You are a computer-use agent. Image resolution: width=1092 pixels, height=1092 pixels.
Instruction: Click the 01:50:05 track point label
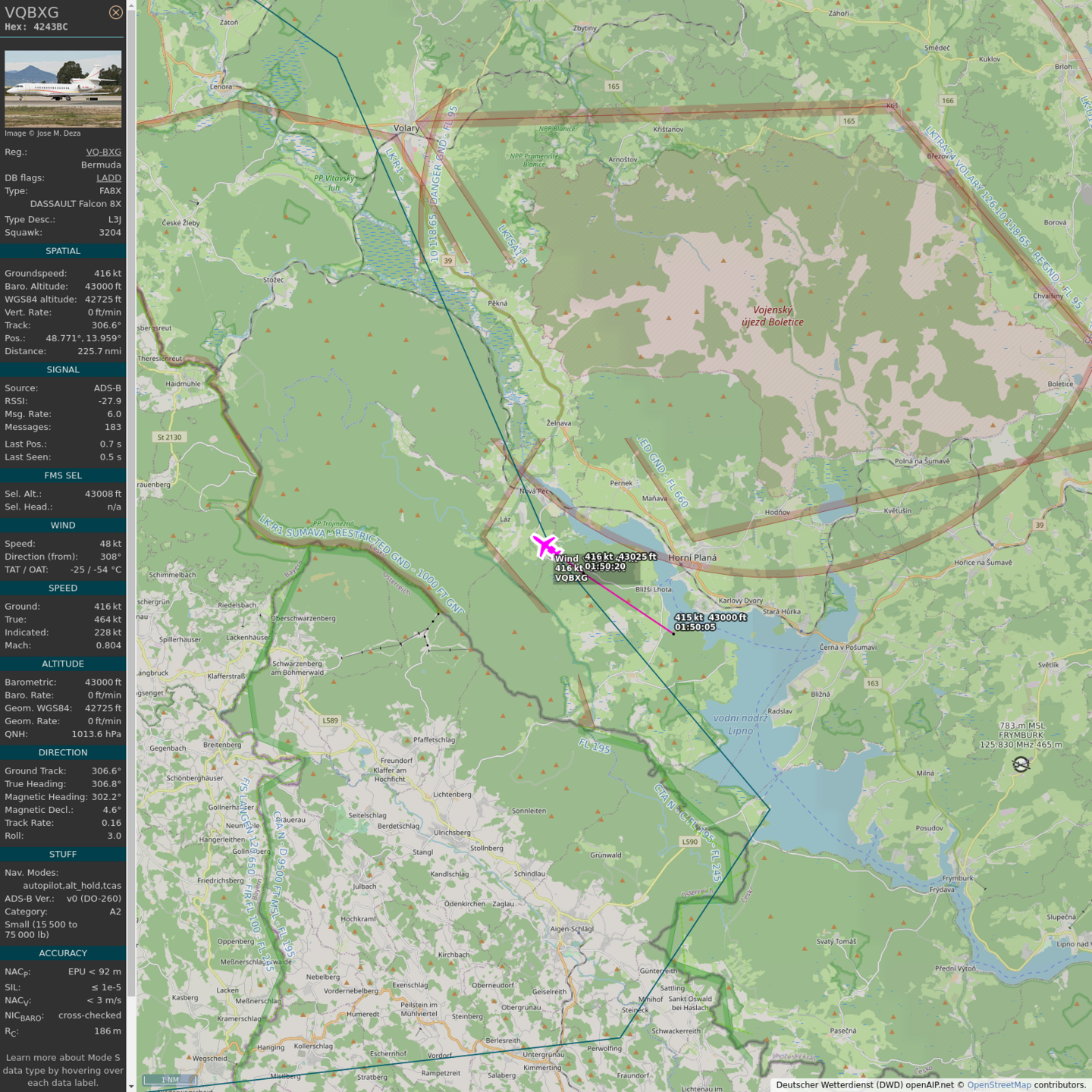695,627
